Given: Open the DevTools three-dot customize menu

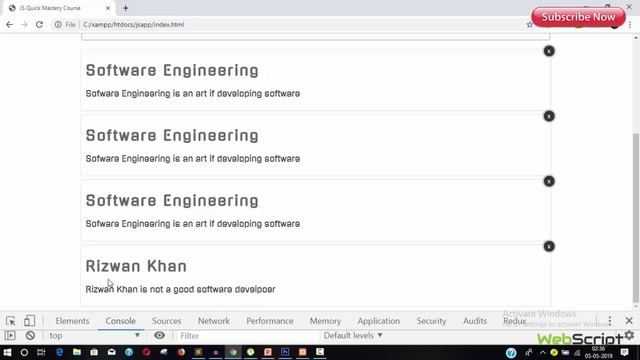Looking at the screenshot, I should click(610, 321).
